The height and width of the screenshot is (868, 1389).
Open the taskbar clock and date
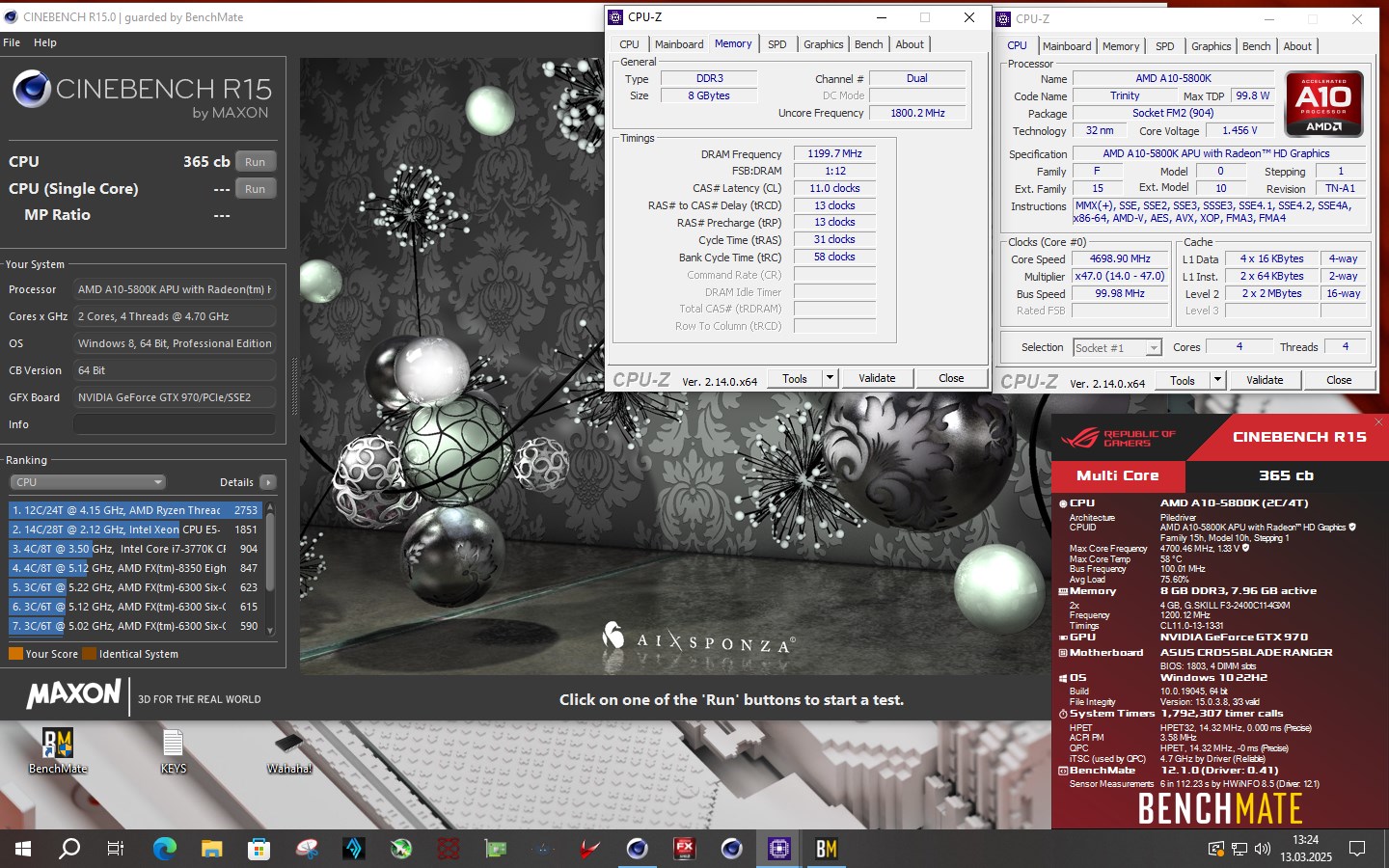click(1306, 849)
